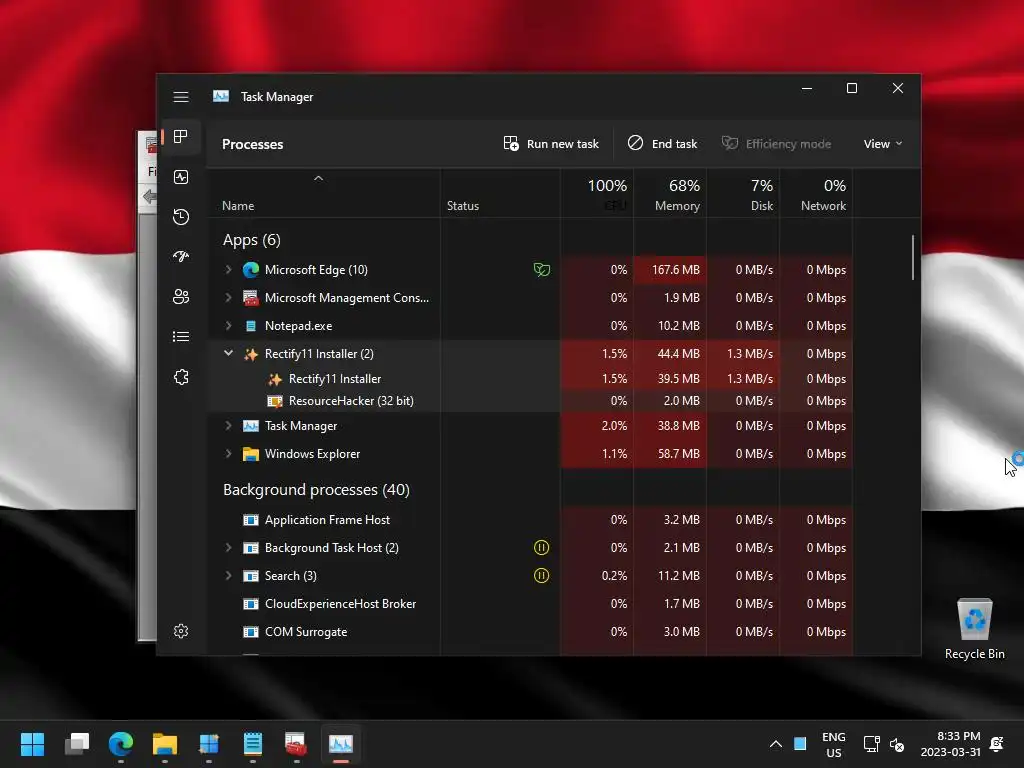Open the Task Manager hamburger navigation menu
Screen dimensions: 1024x768
(x=181, y=97)
